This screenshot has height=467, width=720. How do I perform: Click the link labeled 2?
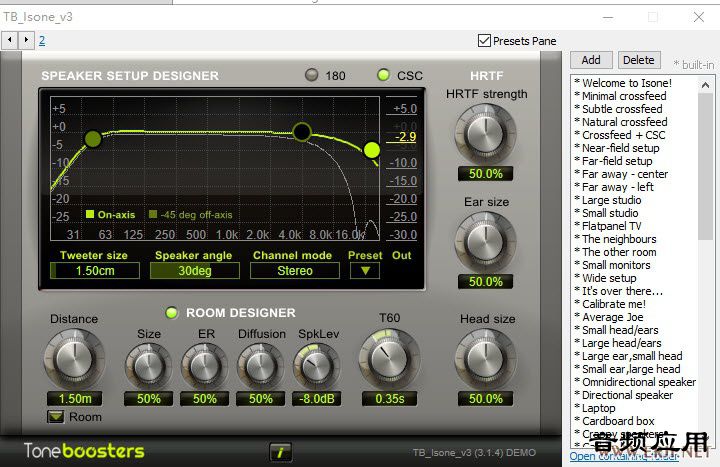tap(42, 40)
